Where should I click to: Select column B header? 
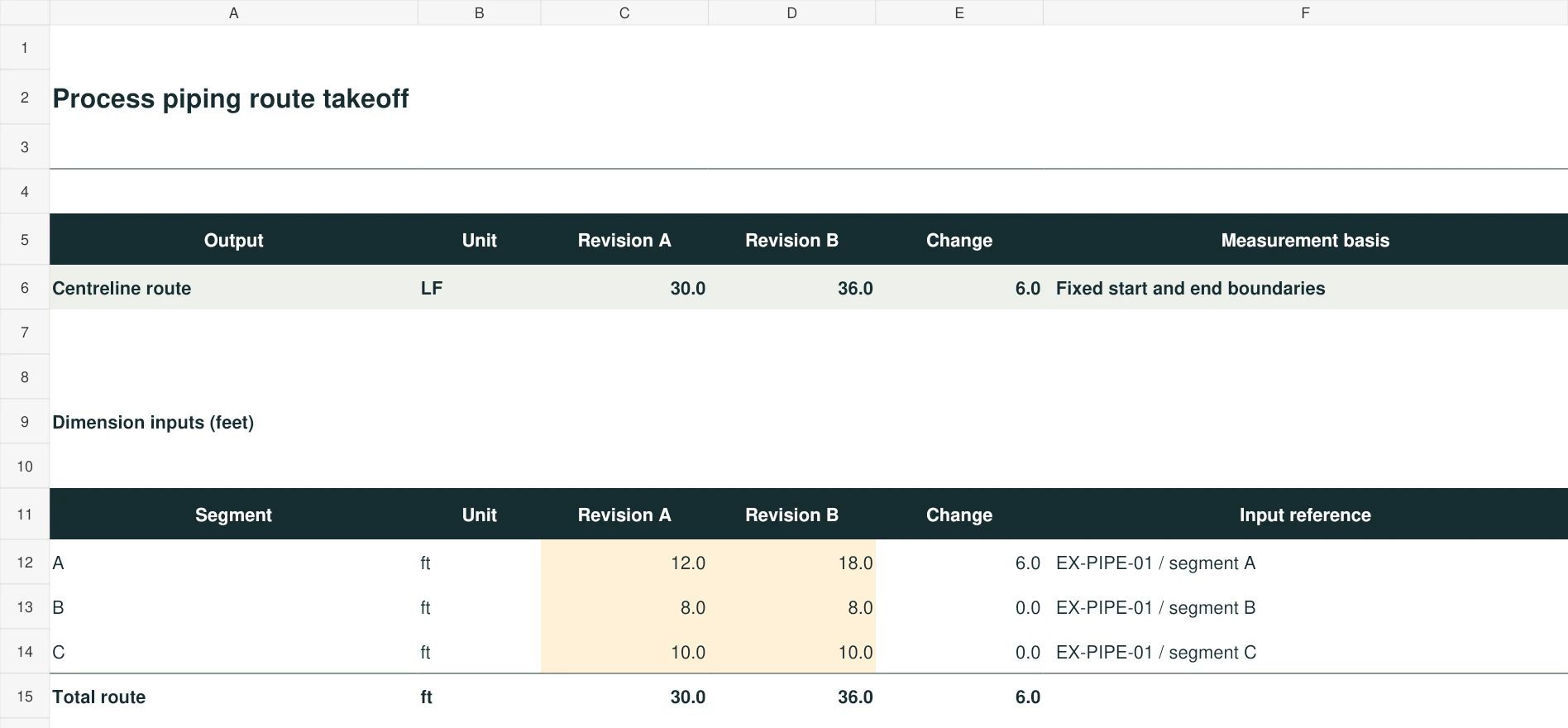click(x=480, y=13)
